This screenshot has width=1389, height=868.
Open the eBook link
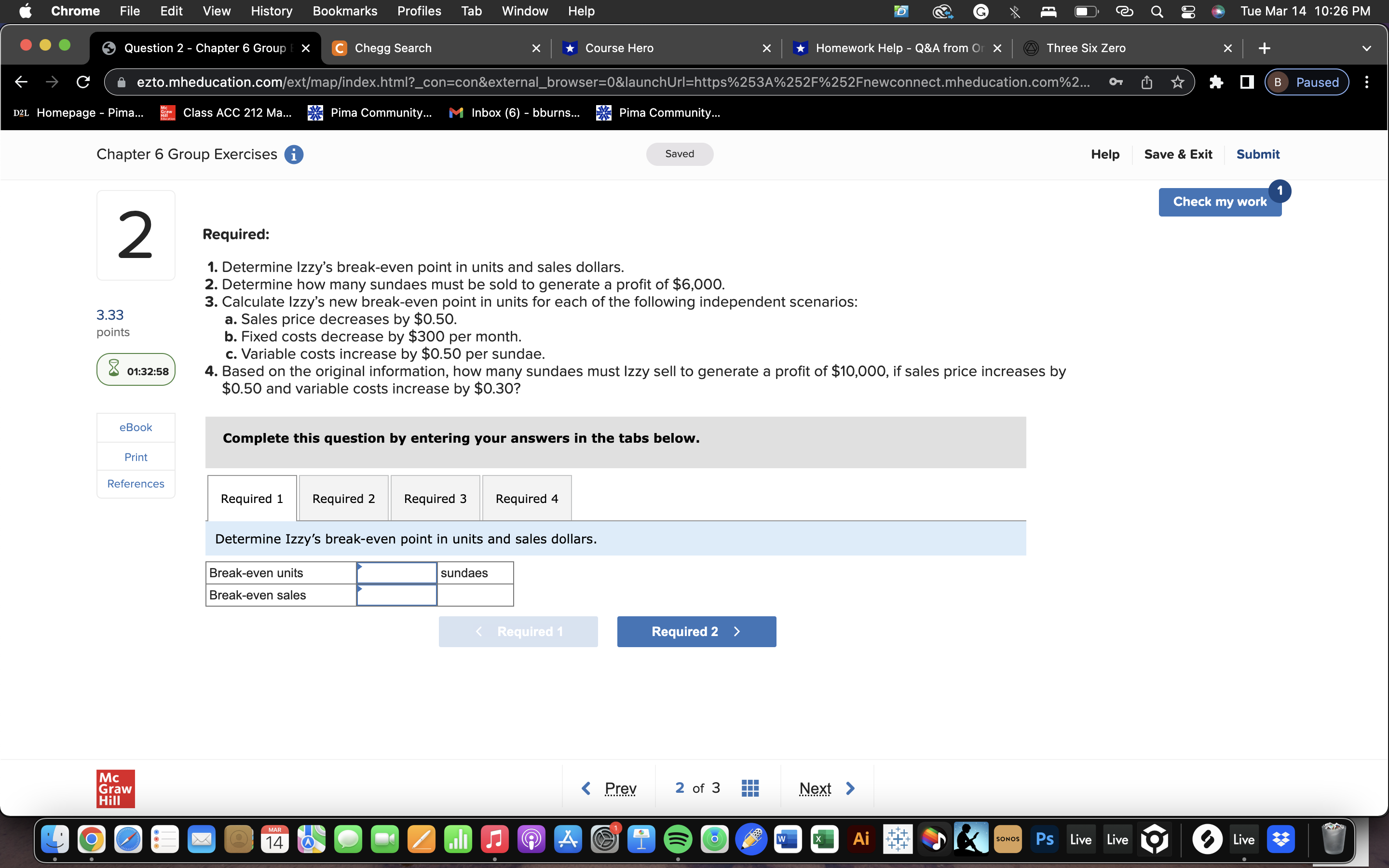tap(136, 427)
